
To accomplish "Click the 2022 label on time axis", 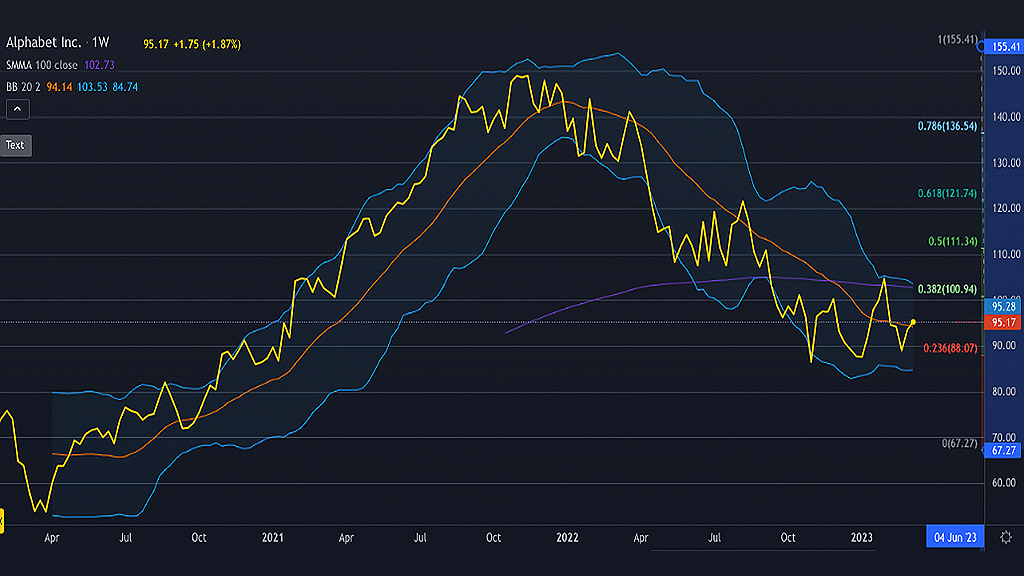I will 567,537.
